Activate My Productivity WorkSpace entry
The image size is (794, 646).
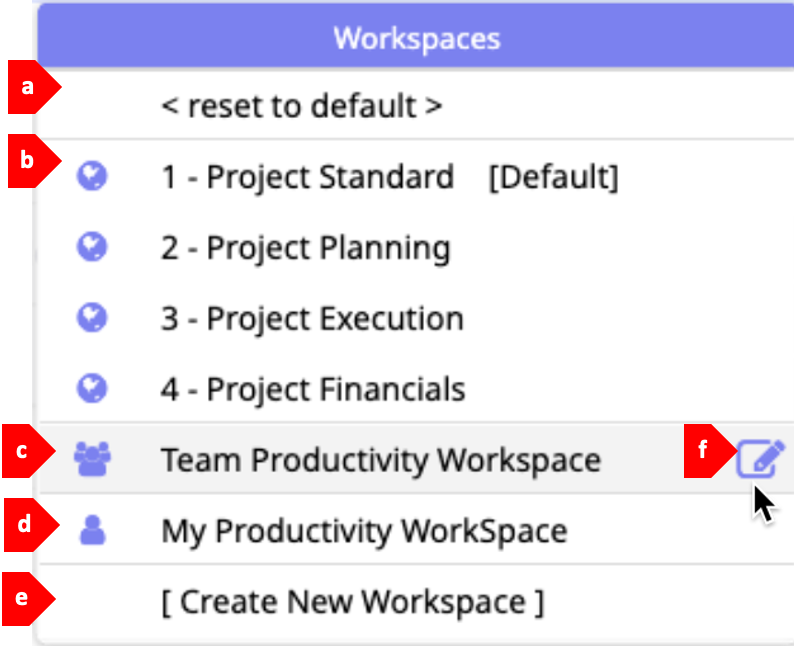coord(364,530)
